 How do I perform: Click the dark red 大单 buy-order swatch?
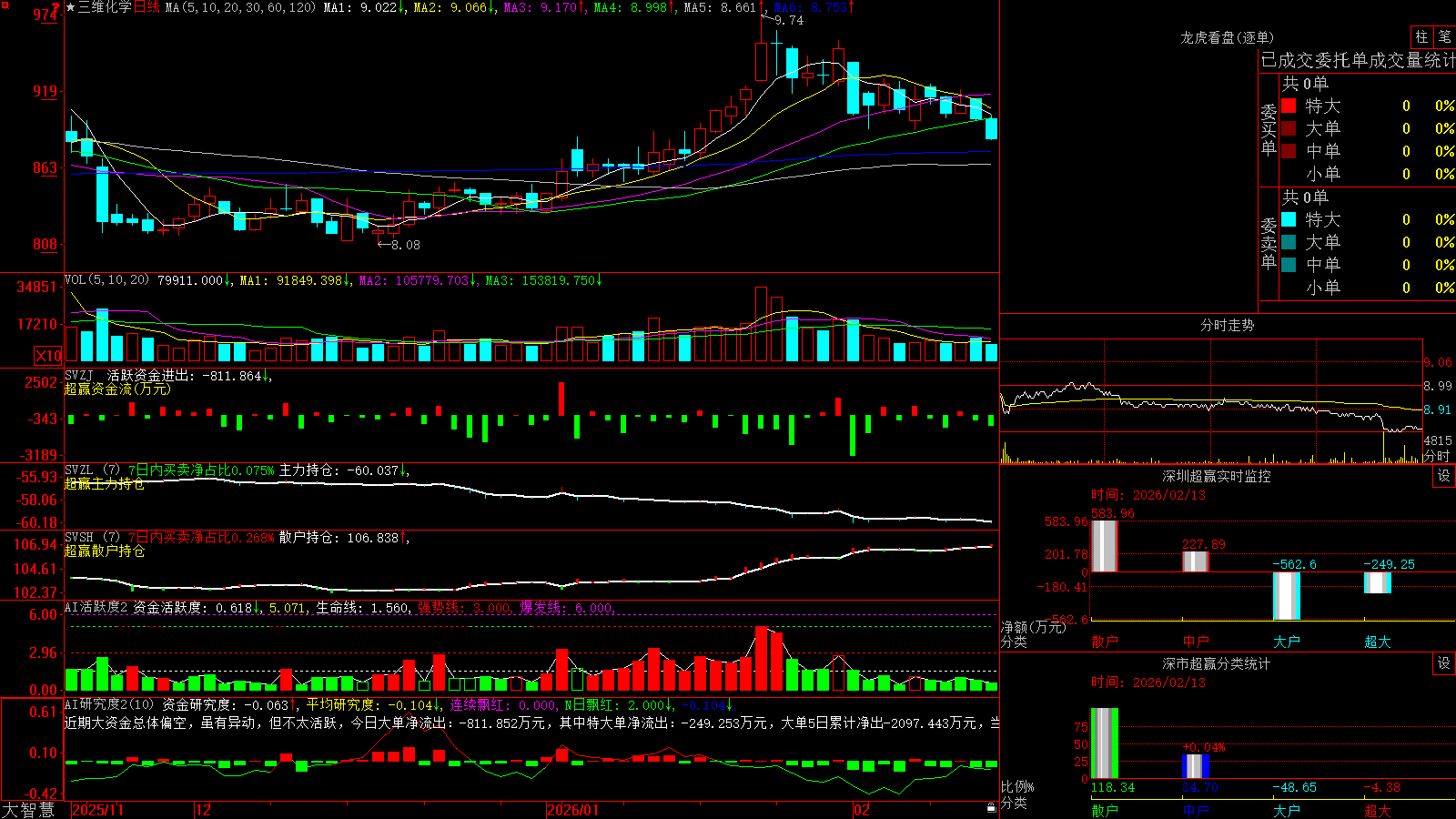[x=1289, y=128]
